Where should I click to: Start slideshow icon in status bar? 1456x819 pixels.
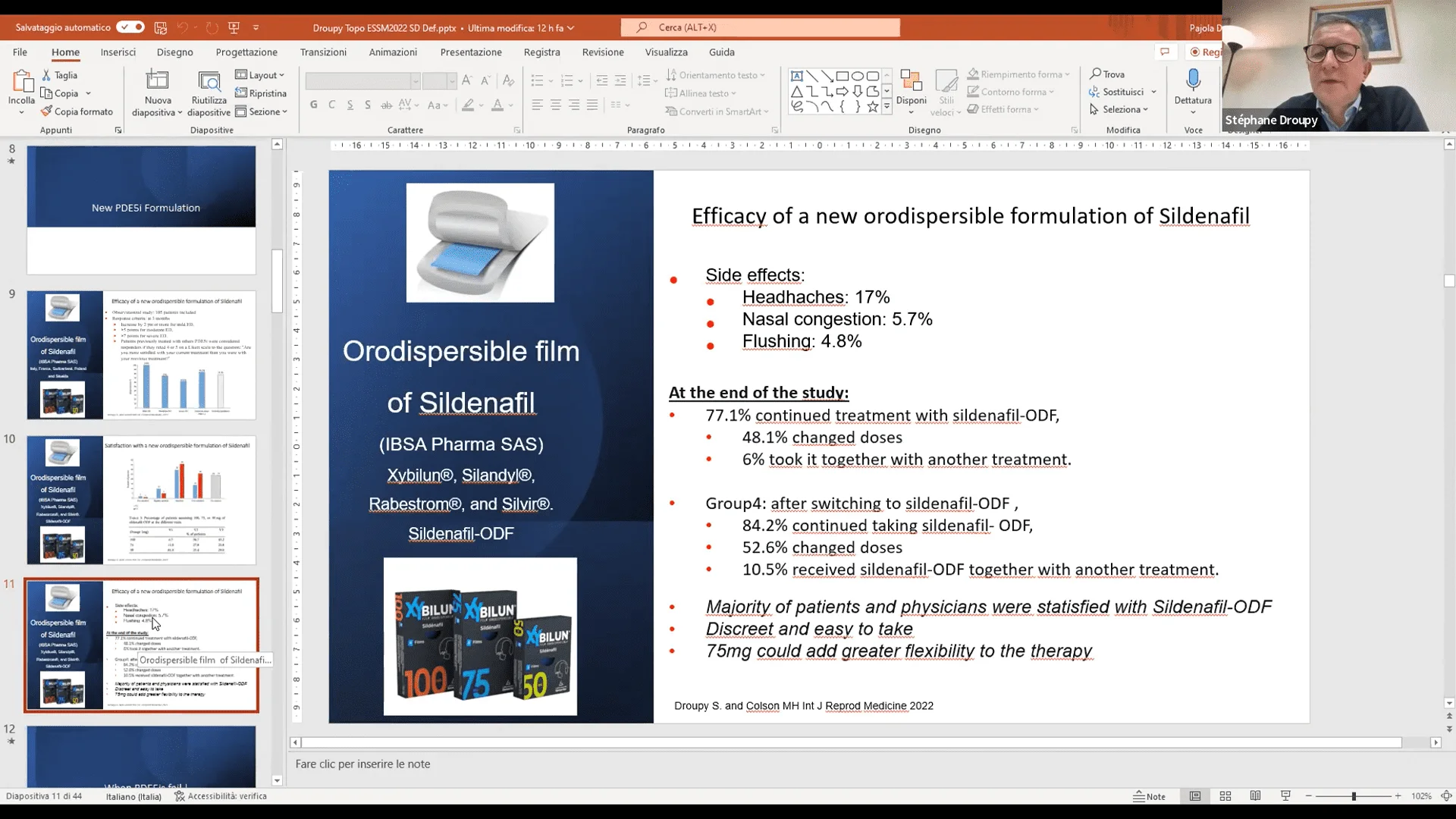click(x=1285, y=796)
